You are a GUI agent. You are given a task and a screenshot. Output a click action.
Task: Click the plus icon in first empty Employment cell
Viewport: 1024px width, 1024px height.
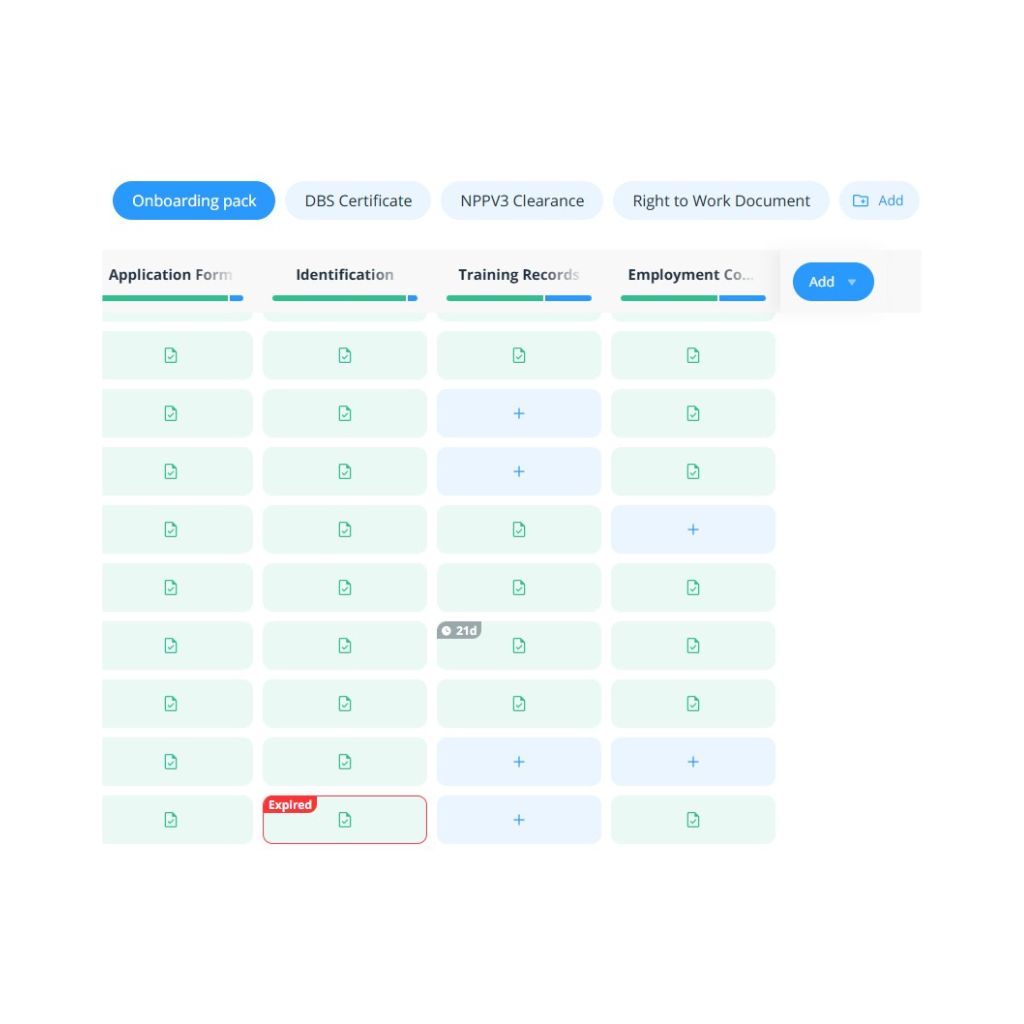pos(693,530)
